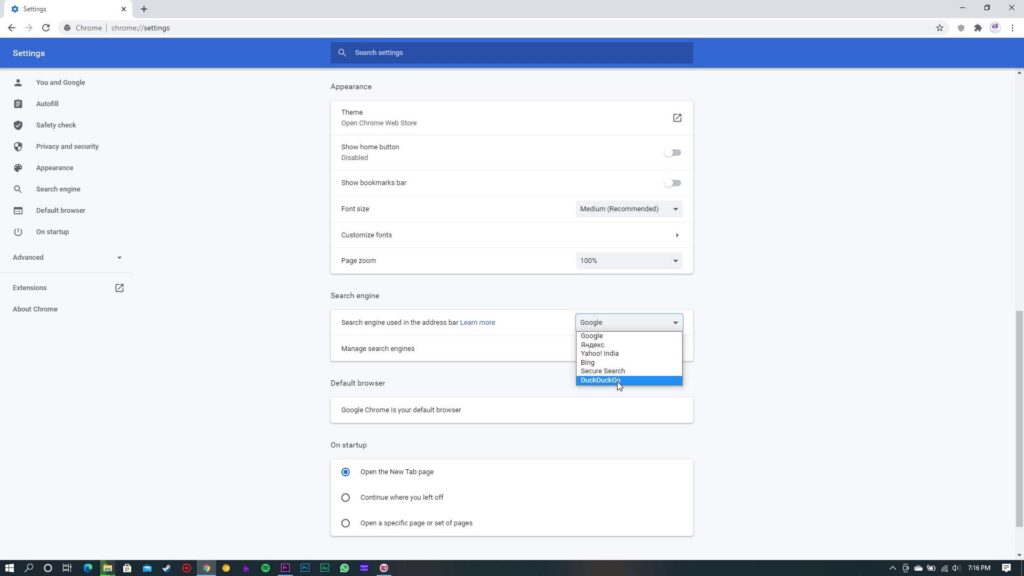The height and width of the screenshot is (576, 1024).
Task: Go to Safety check section
Action: point(56,125)
